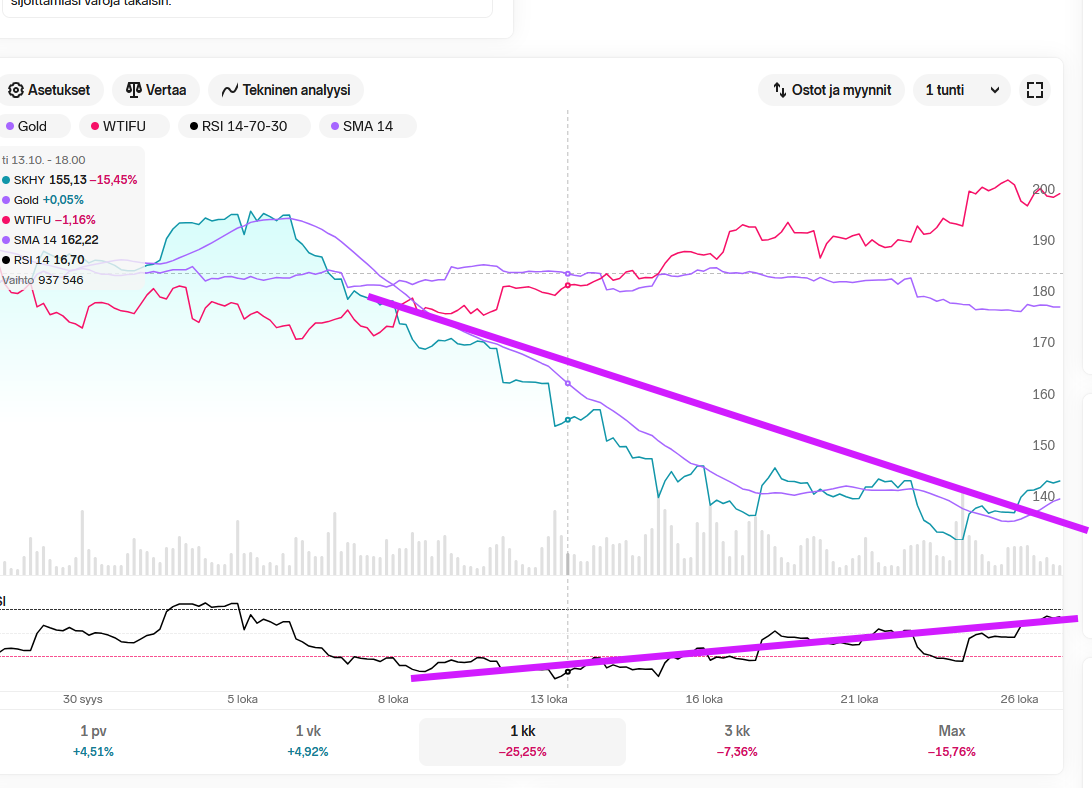Image resolution: width=1092 pixels, height=788 pixels.
Task: Click the Asetukset button label
Action: (x=59, y=90)
